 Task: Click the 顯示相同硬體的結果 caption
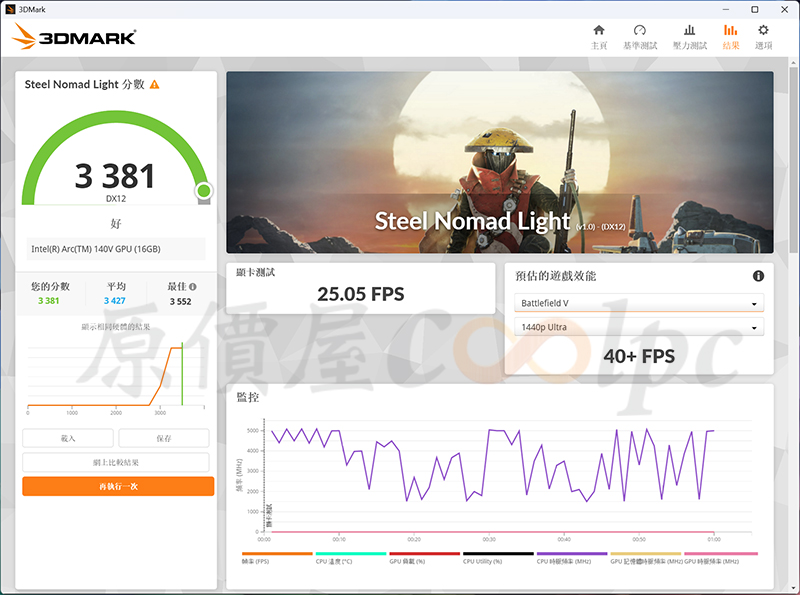point(116,327)
